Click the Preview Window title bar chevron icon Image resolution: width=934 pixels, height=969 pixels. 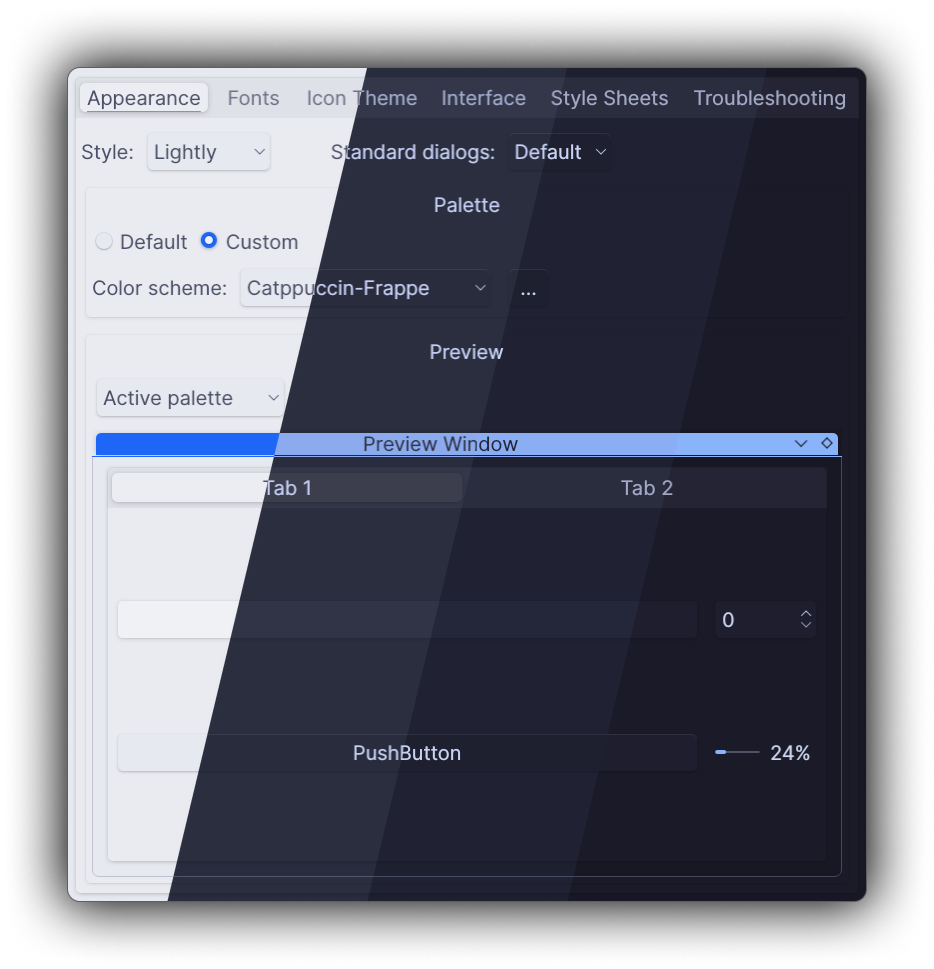click(x=800, y=444)
